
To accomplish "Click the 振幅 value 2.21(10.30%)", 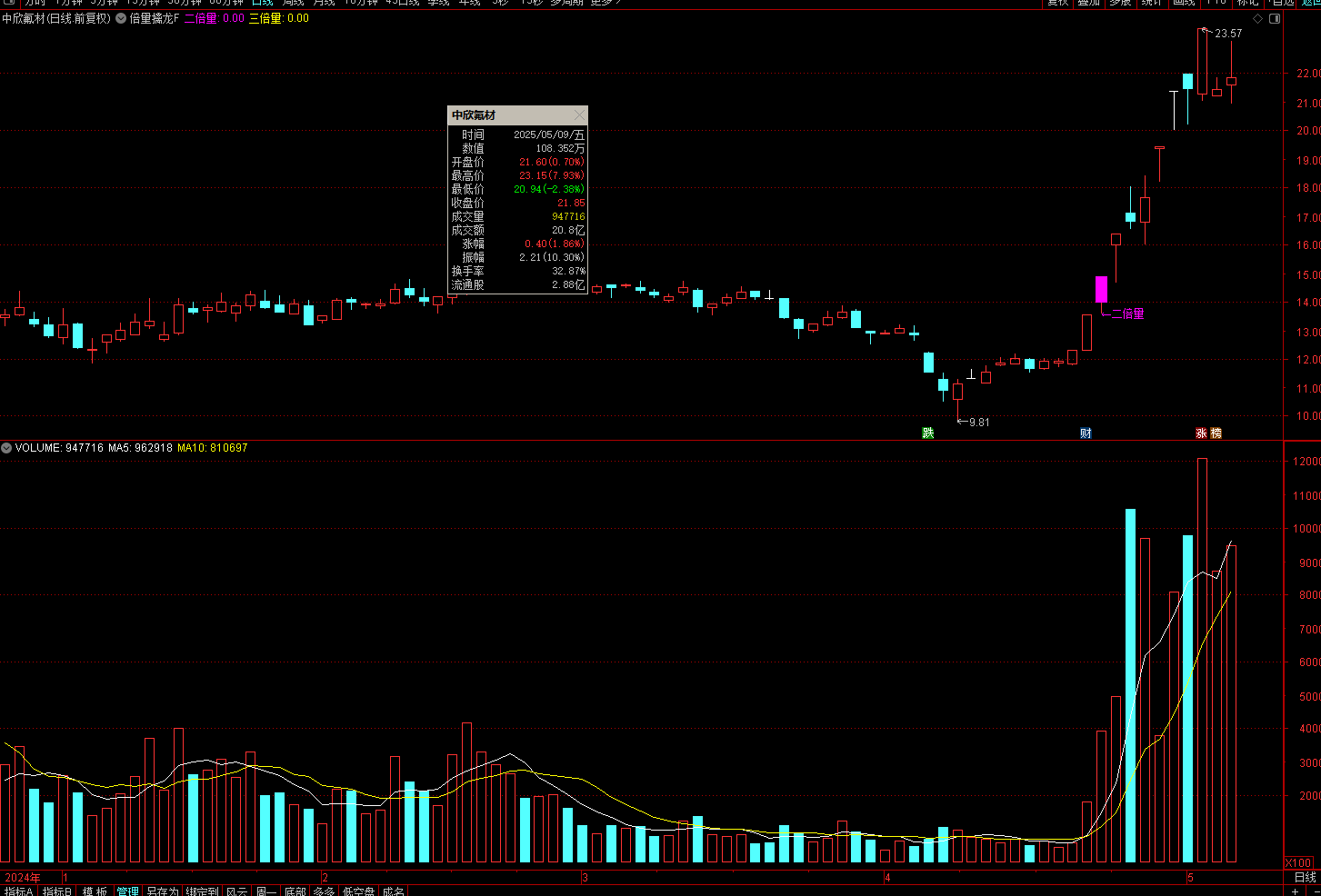I will click(x=552, y=257).
